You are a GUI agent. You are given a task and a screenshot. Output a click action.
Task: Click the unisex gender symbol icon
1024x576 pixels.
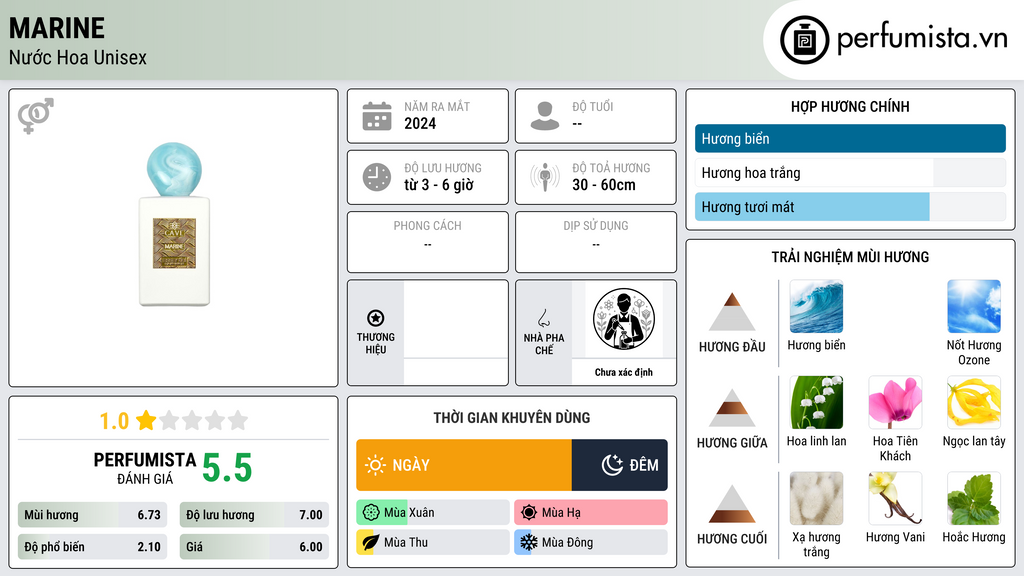tap(36, 116)
